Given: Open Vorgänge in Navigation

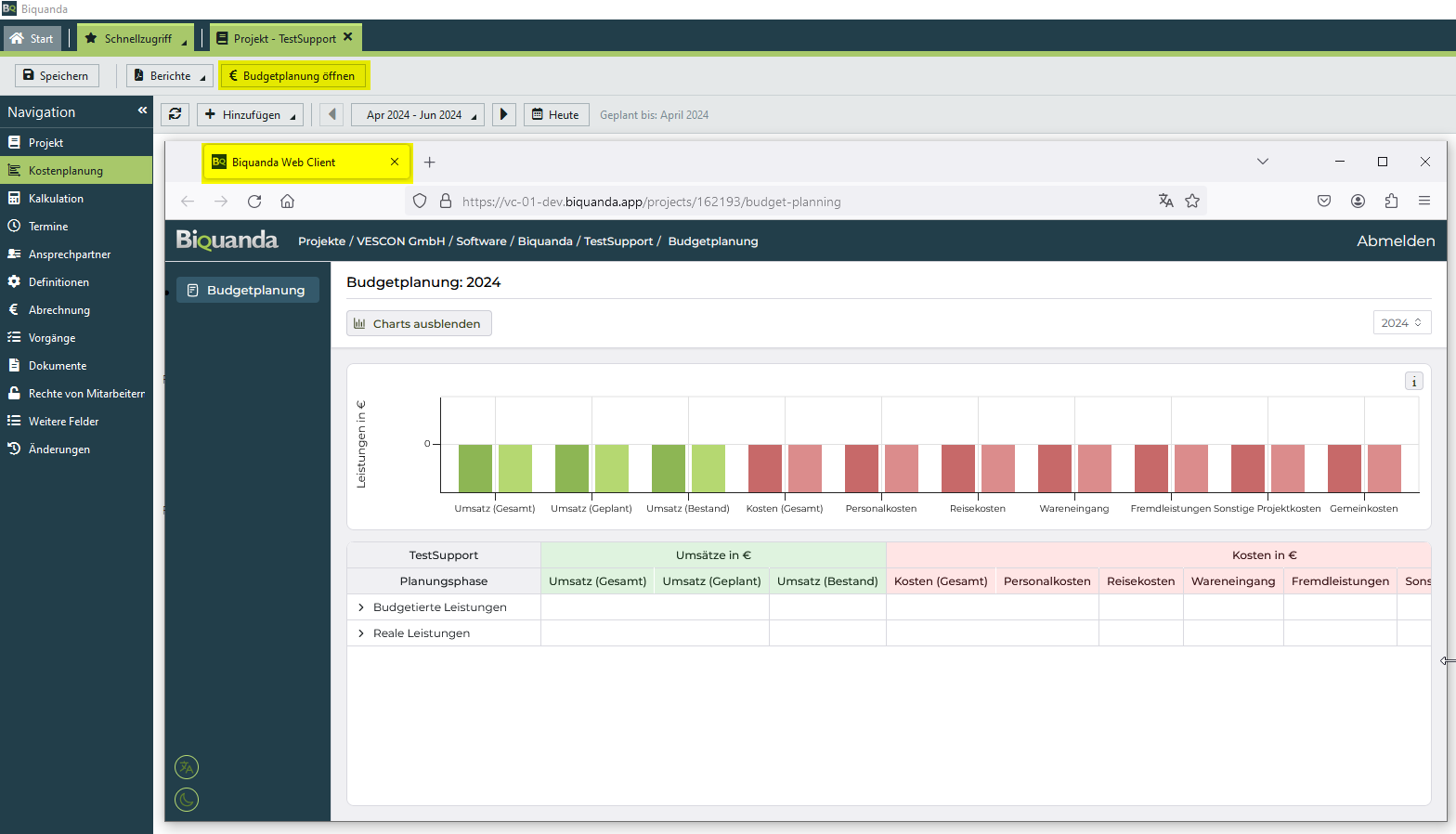Looking at the screenshot, I should 76,337.
